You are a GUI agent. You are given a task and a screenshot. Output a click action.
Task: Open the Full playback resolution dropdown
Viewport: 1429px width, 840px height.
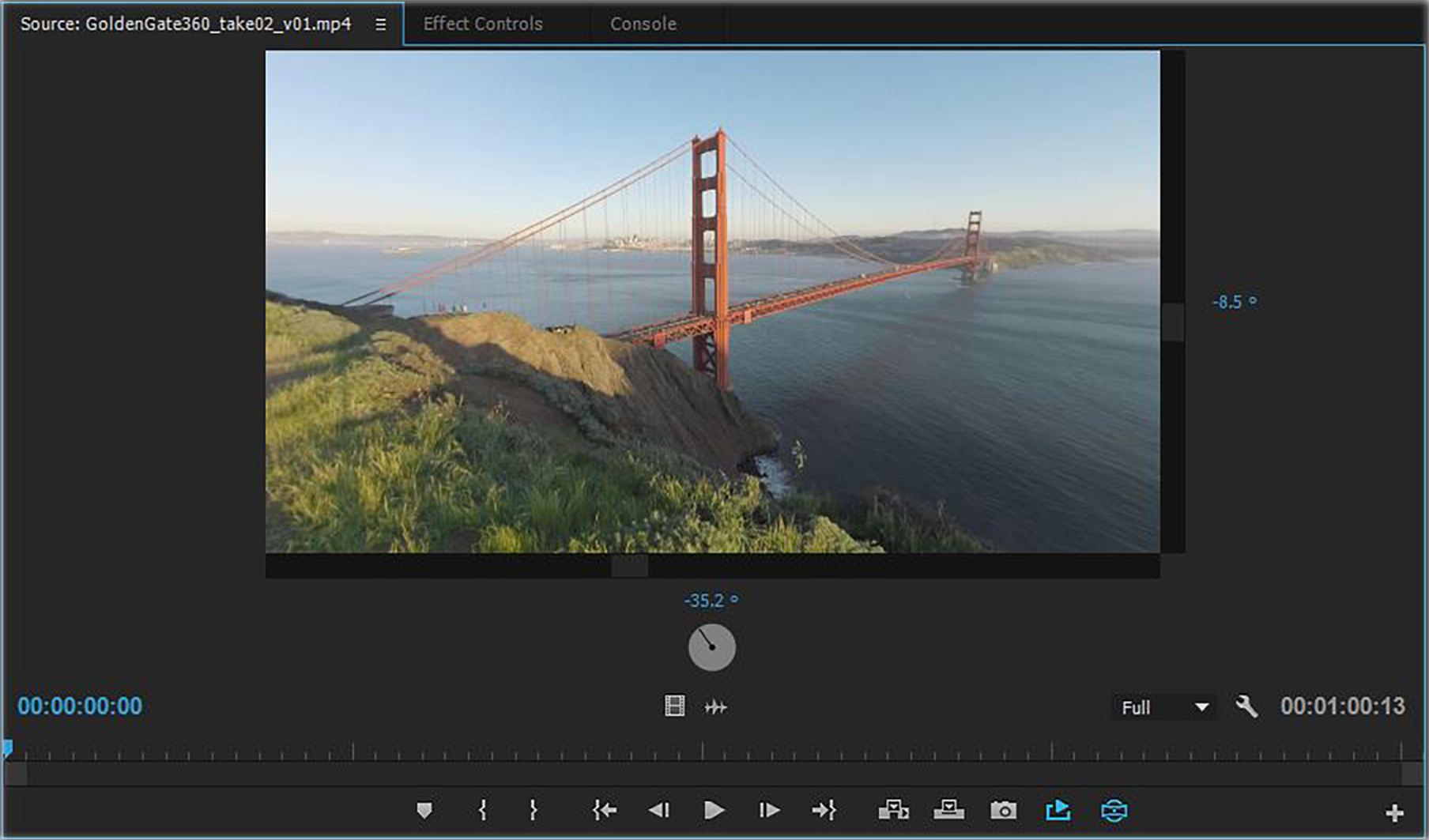[1164, 707]
